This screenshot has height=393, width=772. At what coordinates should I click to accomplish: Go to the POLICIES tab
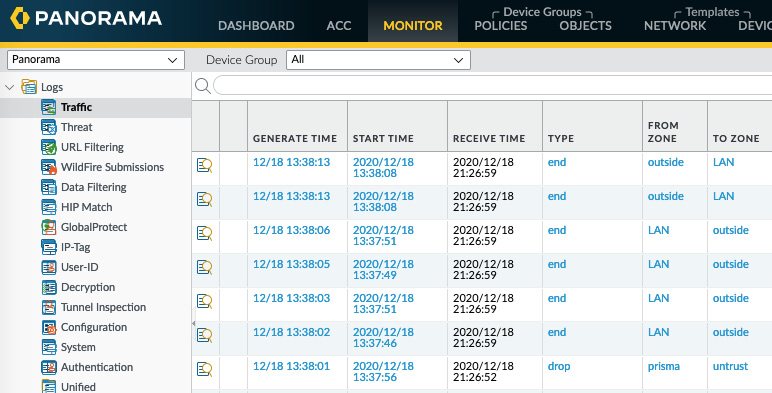click(x=501, y=26)
